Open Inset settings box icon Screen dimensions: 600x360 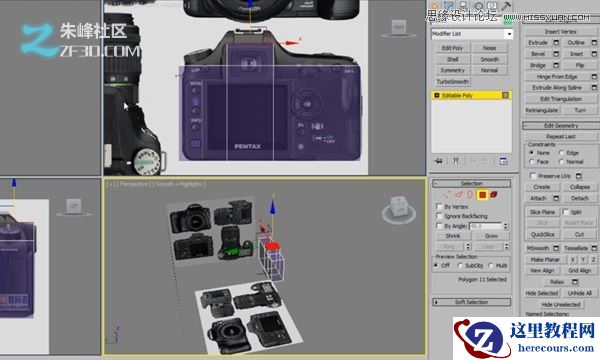click(x=594, y=54)
